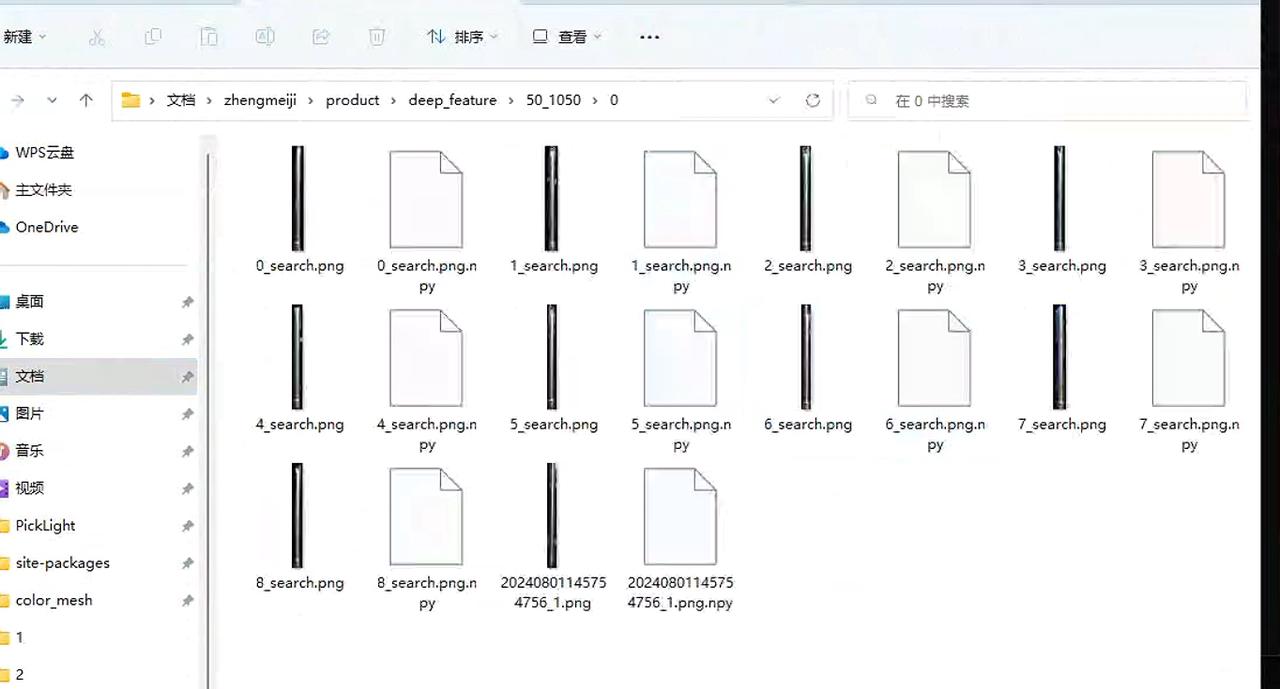Navigate up one folder level
1280x689 pixels.
pos(86,100)
